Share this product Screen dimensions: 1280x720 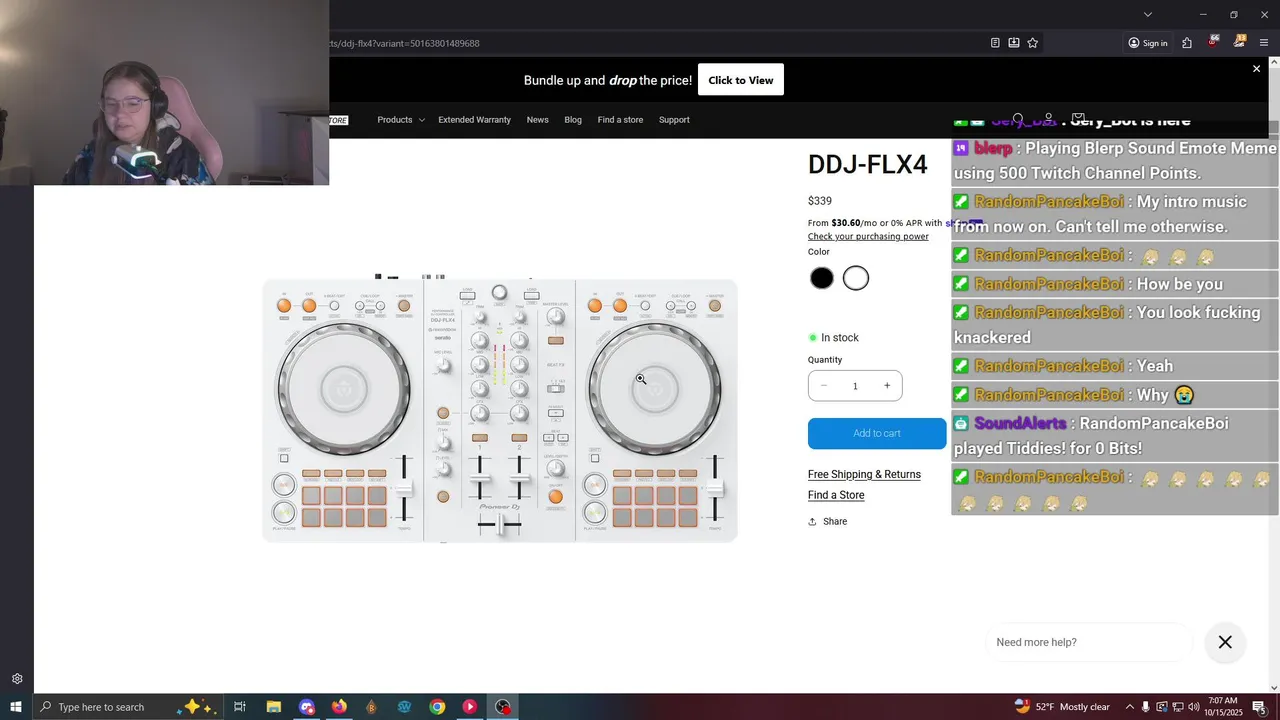(x=827, y=522)
